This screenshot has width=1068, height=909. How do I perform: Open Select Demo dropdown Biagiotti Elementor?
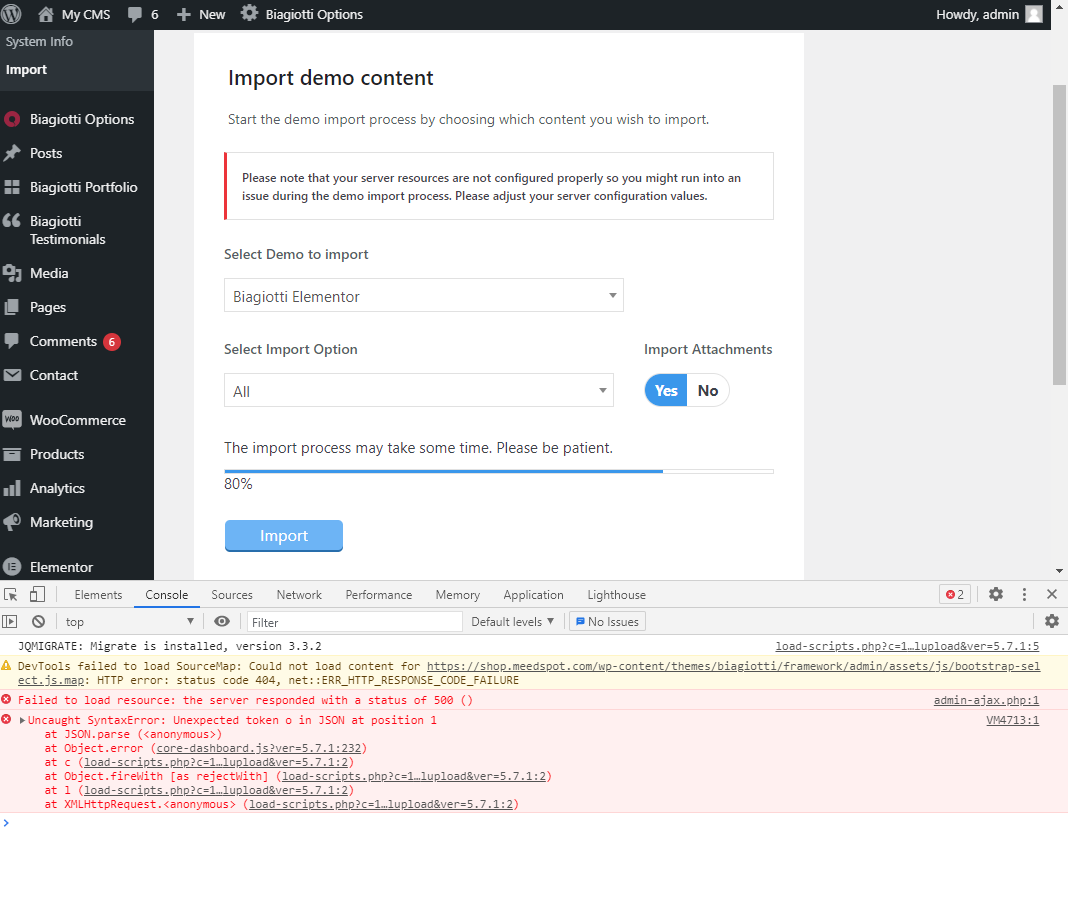point(424,296)
